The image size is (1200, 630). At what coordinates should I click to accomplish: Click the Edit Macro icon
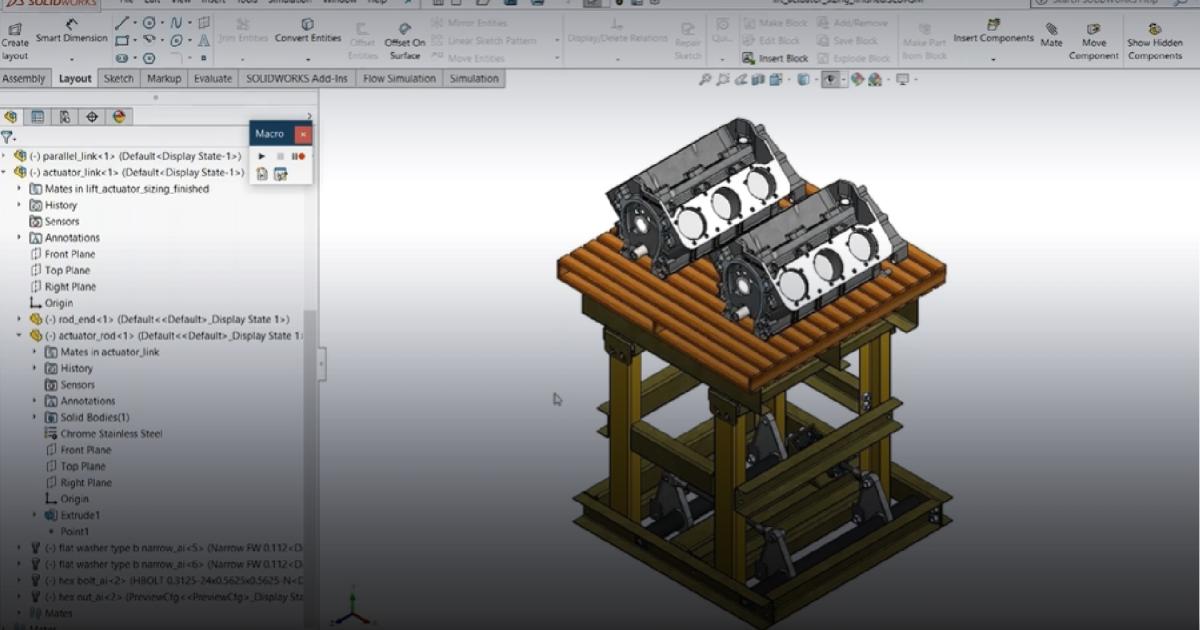tap(281, 174)
